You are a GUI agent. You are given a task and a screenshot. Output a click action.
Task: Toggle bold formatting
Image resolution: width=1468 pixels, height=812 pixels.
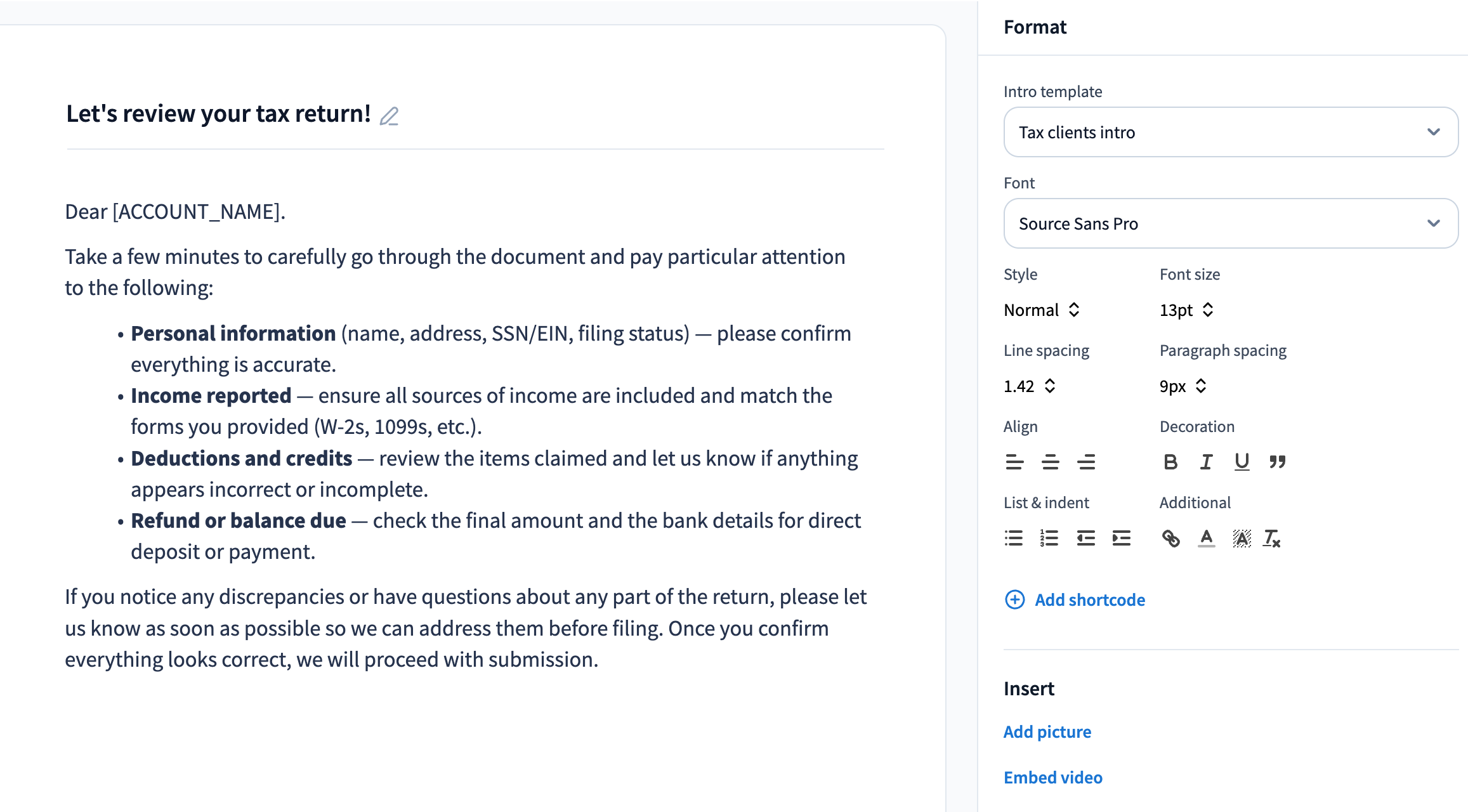click(x=1170, y=462)
